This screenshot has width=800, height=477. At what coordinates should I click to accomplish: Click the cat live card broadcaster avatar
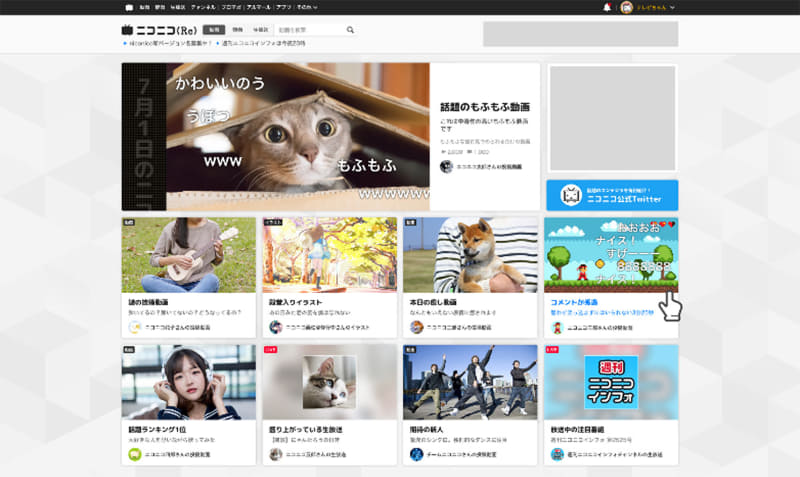[276, 454]
